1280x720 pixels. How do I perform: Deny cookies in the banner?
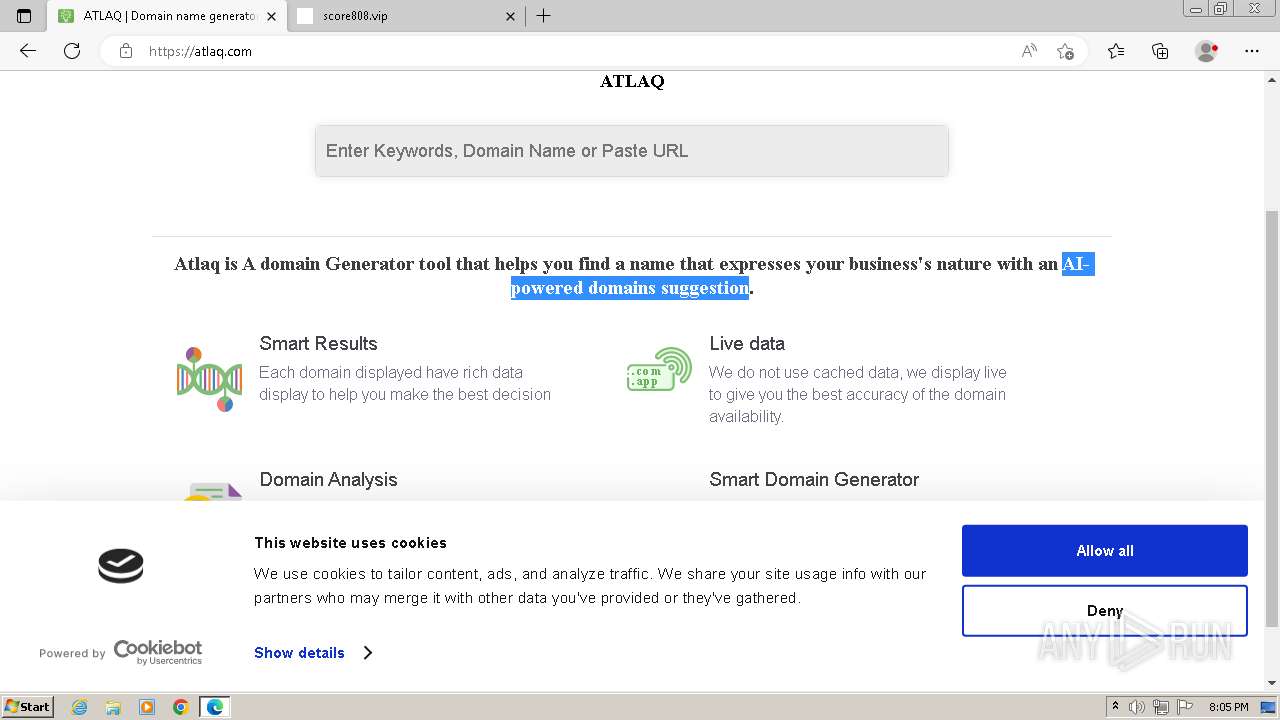click(1105, 611)
